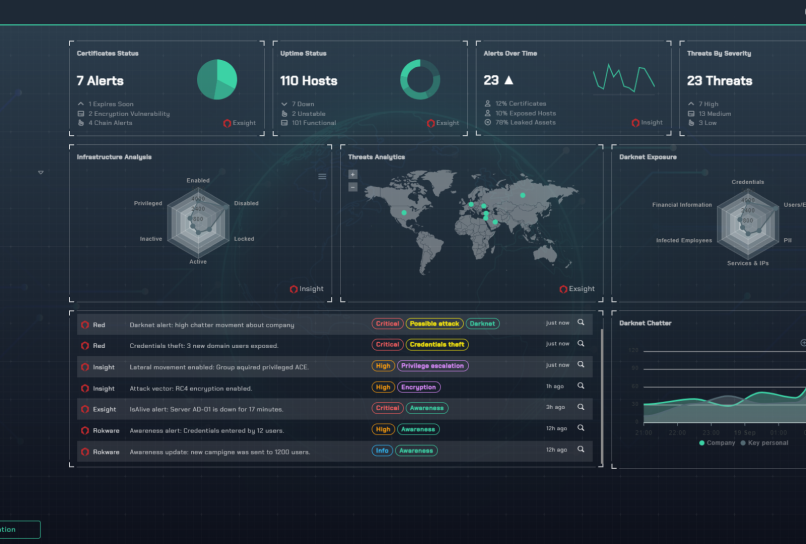This screenshot has height=544, width=806.
Task: Click the Exsight logo in Certificates Status
Action: coord(239,123)
